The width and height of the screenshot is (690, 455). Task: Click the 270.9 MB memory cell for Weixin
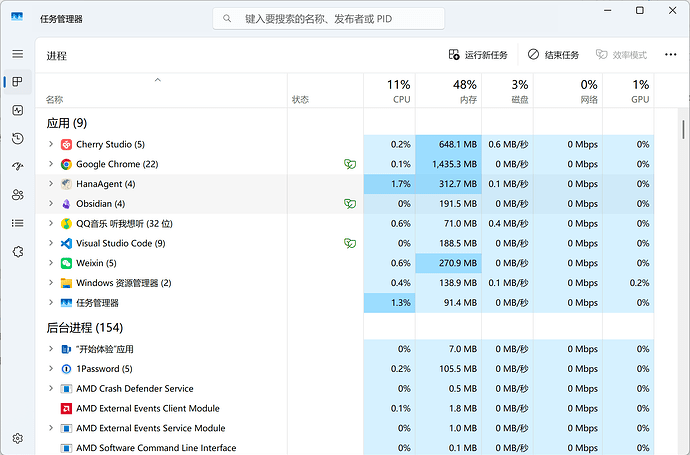point(448,263)
